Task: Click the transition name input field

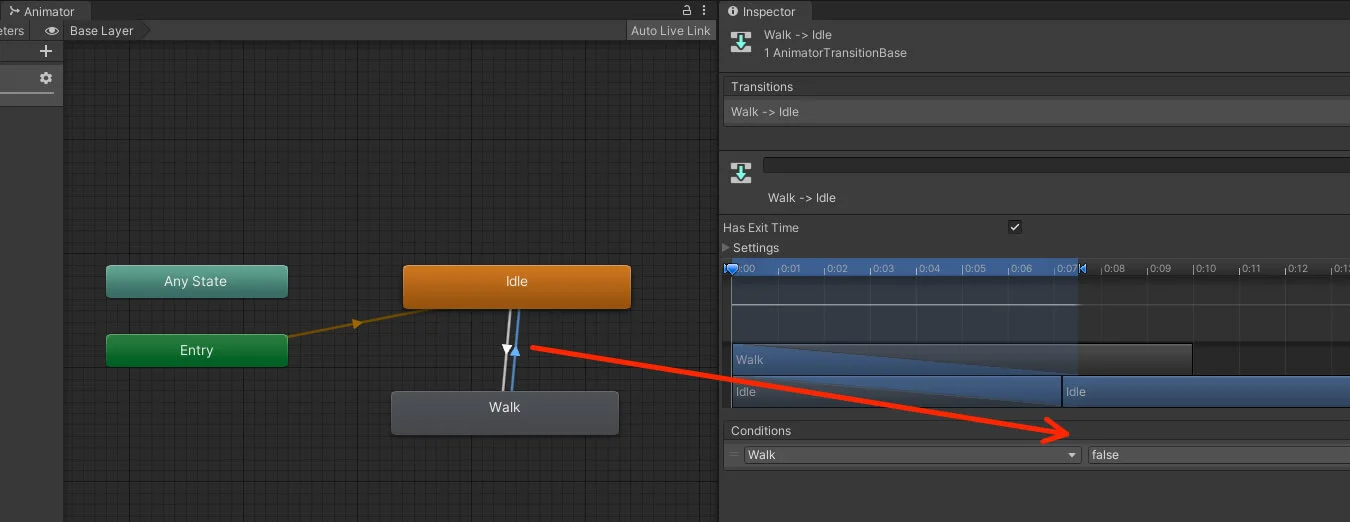Action: [x=1056, y=165]
